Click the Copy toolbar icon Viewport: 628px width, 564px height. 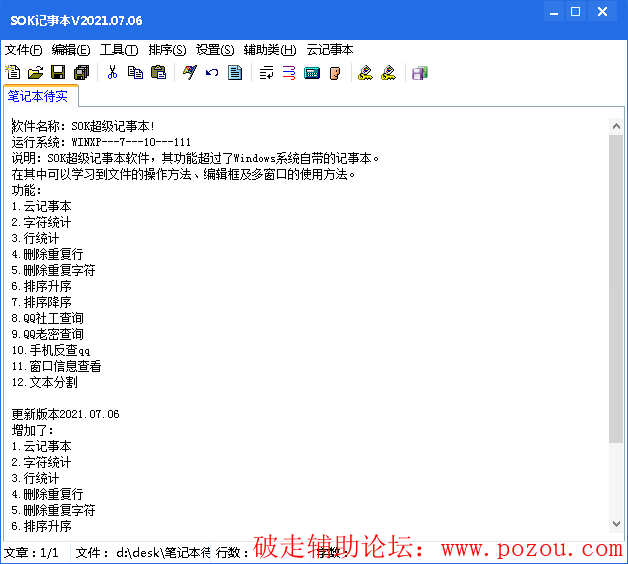[x=135, y=73]
